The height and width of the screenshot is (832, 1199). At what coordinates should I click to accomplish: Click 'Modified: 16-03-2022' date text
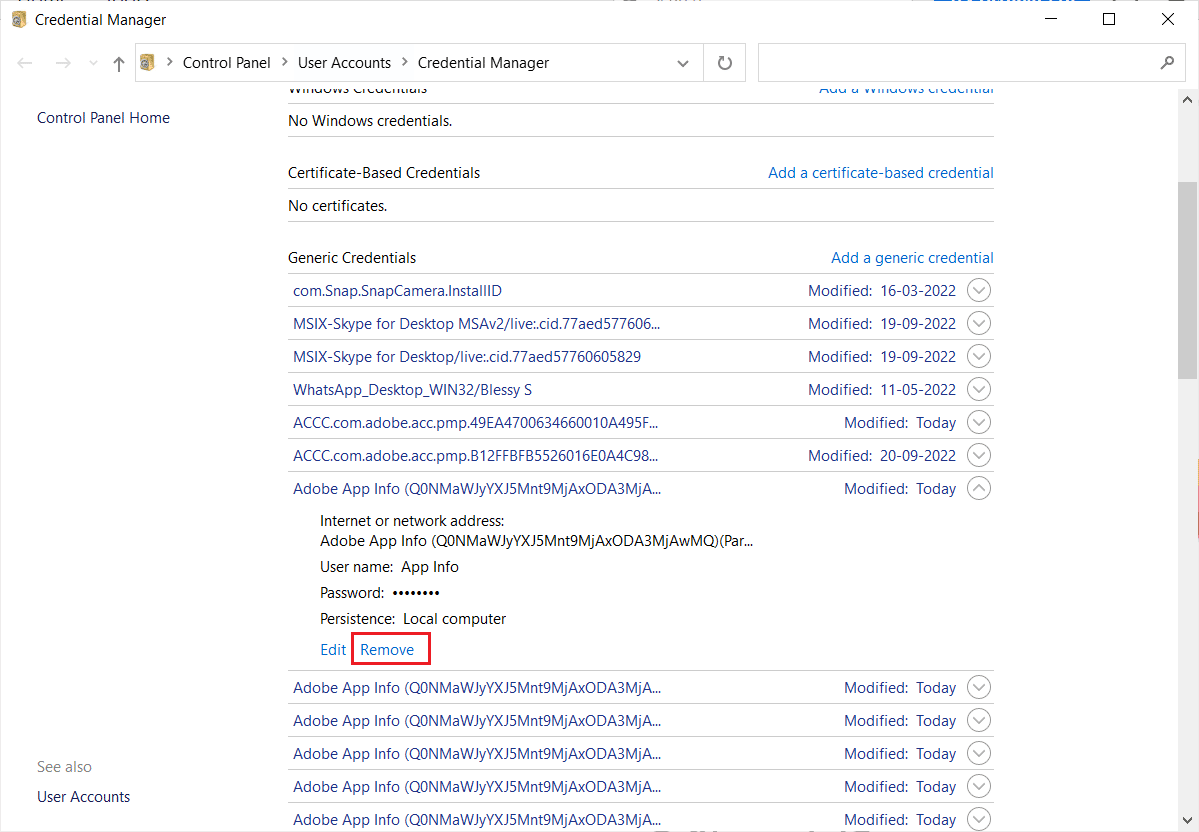(882, 291)
